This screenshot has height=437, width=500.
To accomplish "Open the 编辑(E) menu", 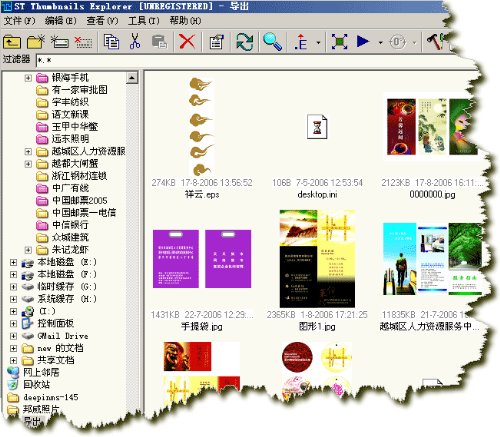I will point(61,21).
